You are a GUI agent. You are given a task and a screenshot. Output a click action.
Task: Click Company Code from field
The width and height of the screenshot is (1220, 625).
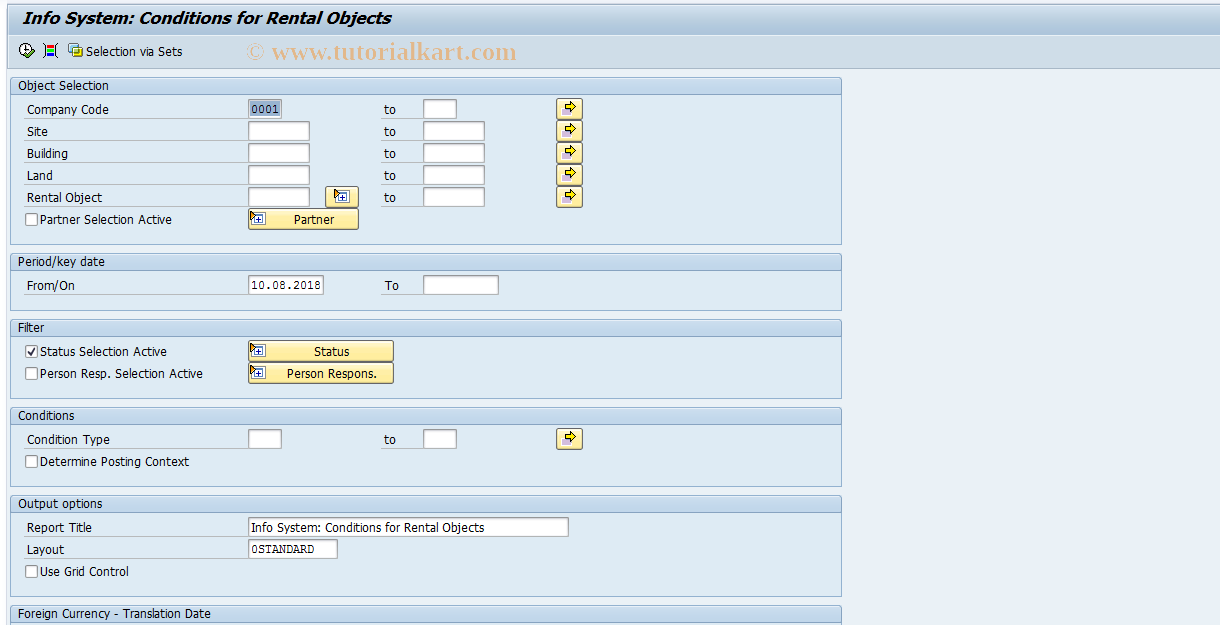click(x=265, y=109)
